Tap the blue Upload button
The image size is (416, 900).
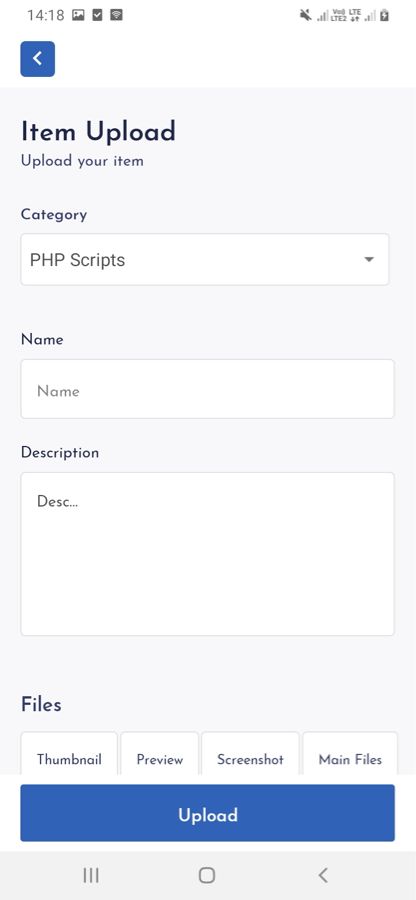[x=207, y=813]
